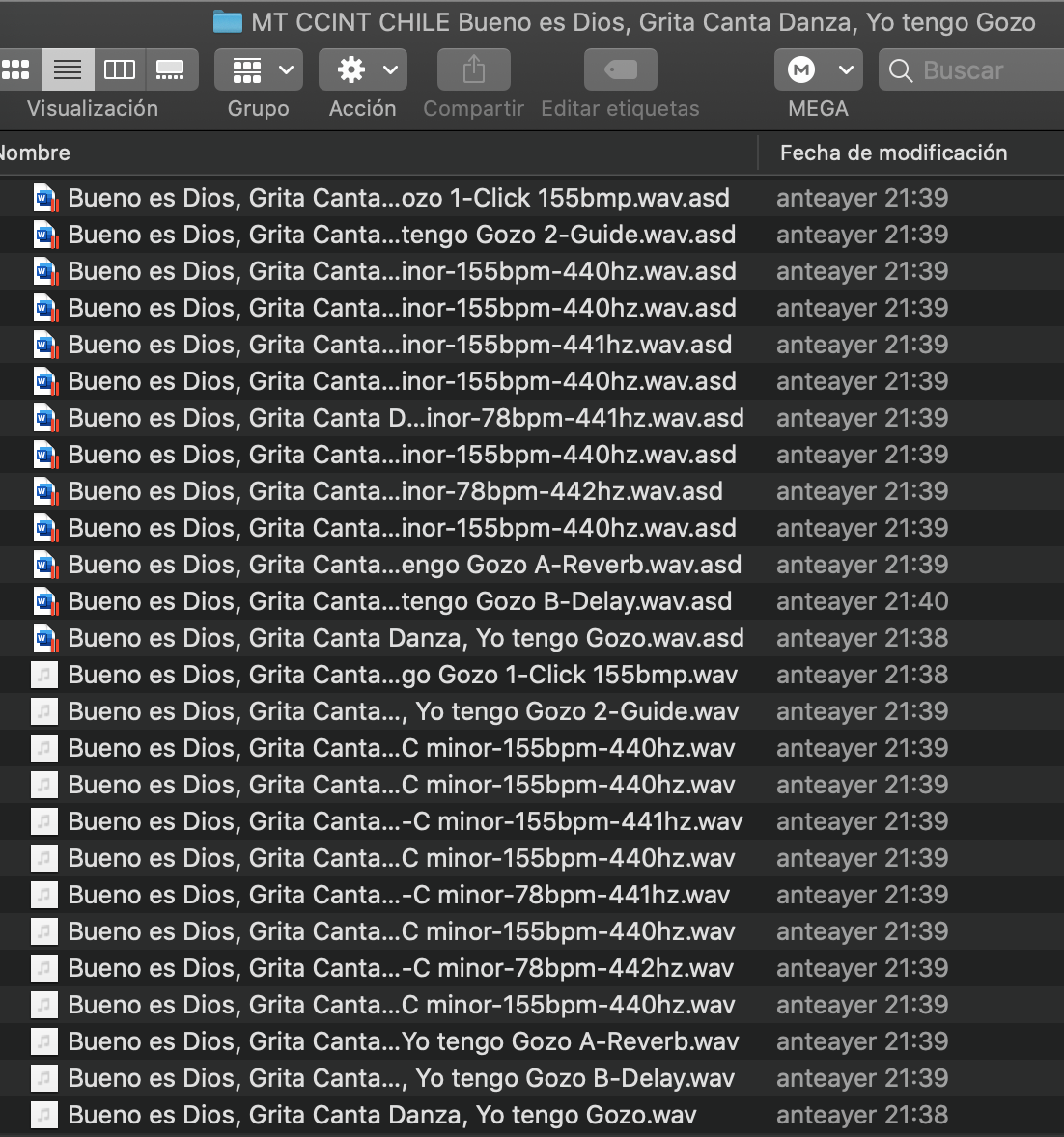Click the Compartir share icon

click(474, 69)
